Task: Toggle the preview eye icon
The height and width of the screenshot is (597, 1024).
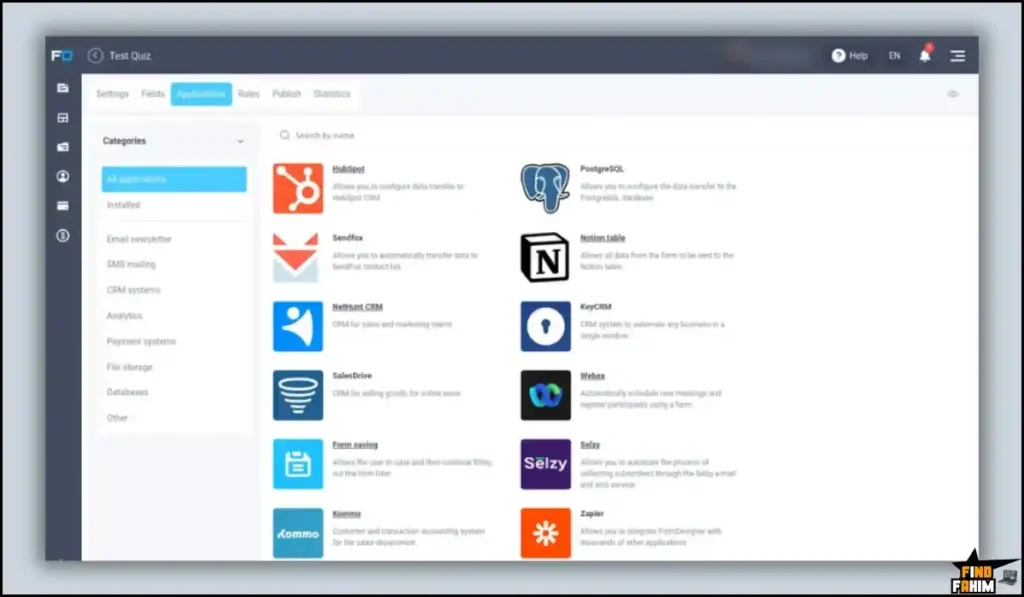Action: pyautogui.click(x=952, y=94)
